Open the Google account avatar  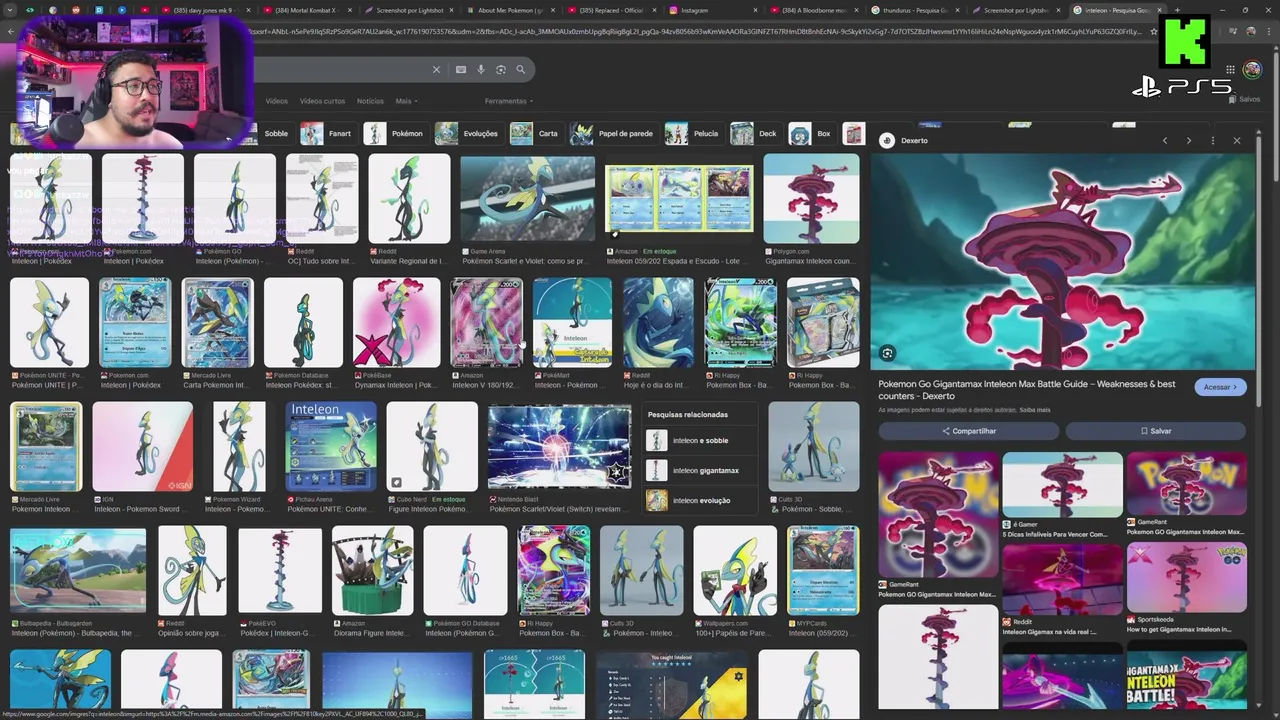coord(1252,70)
